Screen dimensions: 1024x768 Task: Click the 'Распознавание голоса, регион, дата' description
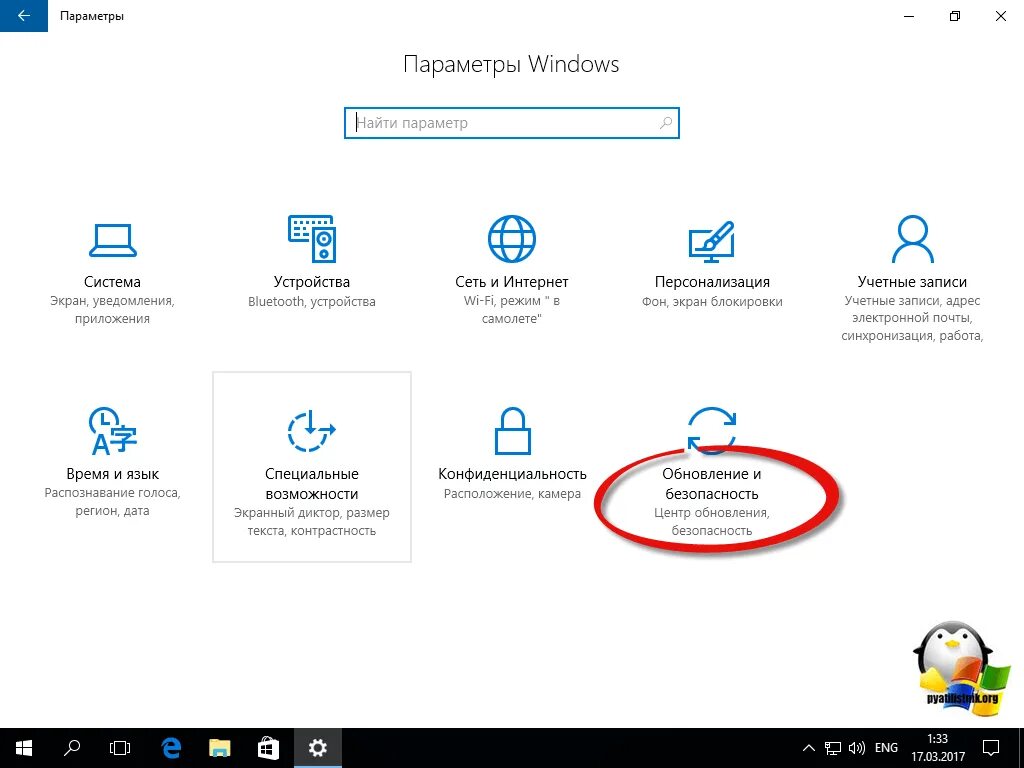[x=112, y=502]
